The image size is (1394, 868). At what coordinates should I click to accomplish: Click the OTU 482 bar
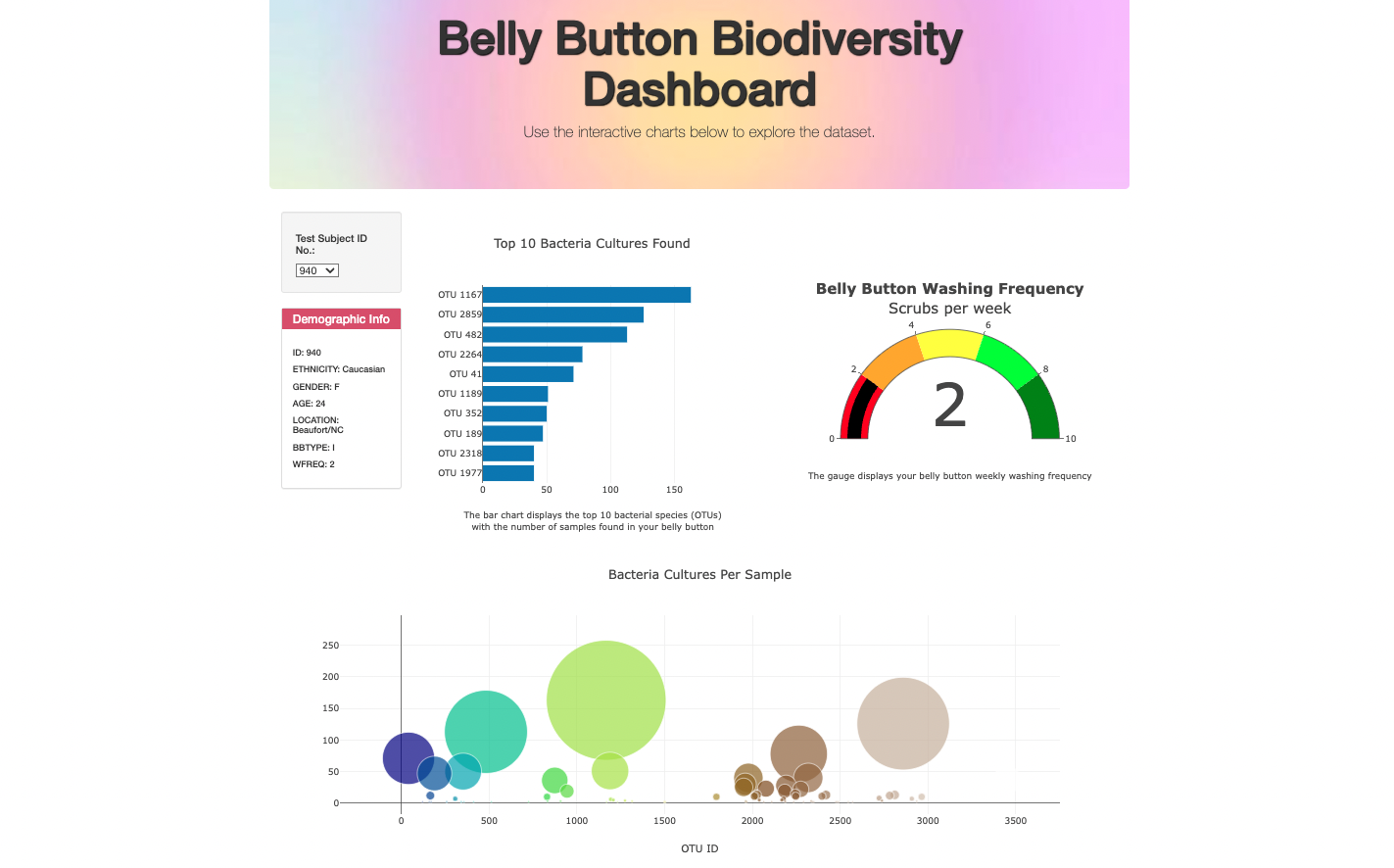point(554,333)
